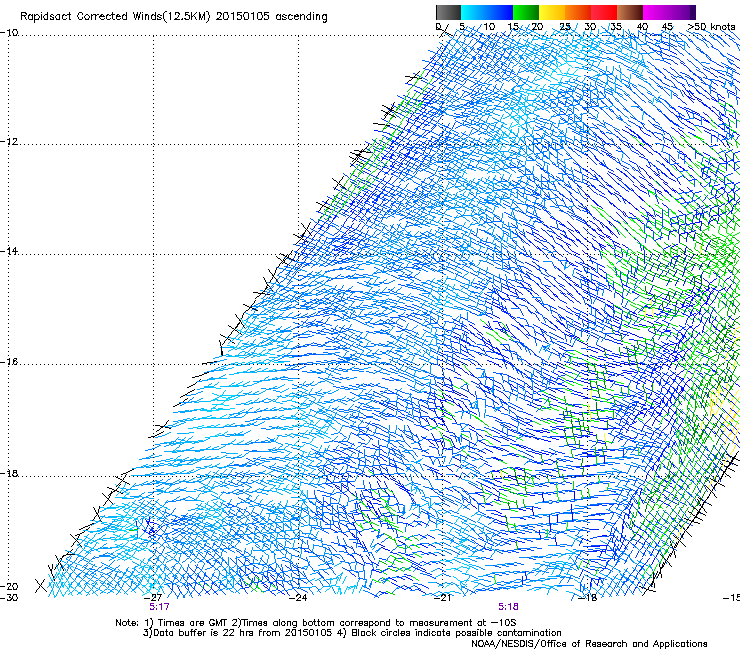This screenshot has width=740, height=650.
Task: Click the yellow 20-25 knots legend swatch
Action: click(x=552, y=12)
